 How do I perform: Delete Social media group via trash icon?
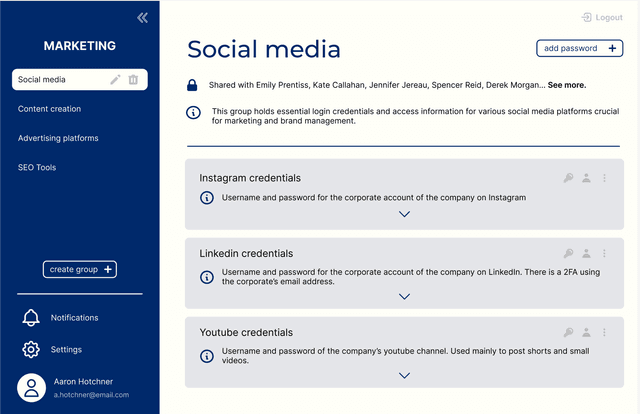pyautogui.click(x=134, y=79)
